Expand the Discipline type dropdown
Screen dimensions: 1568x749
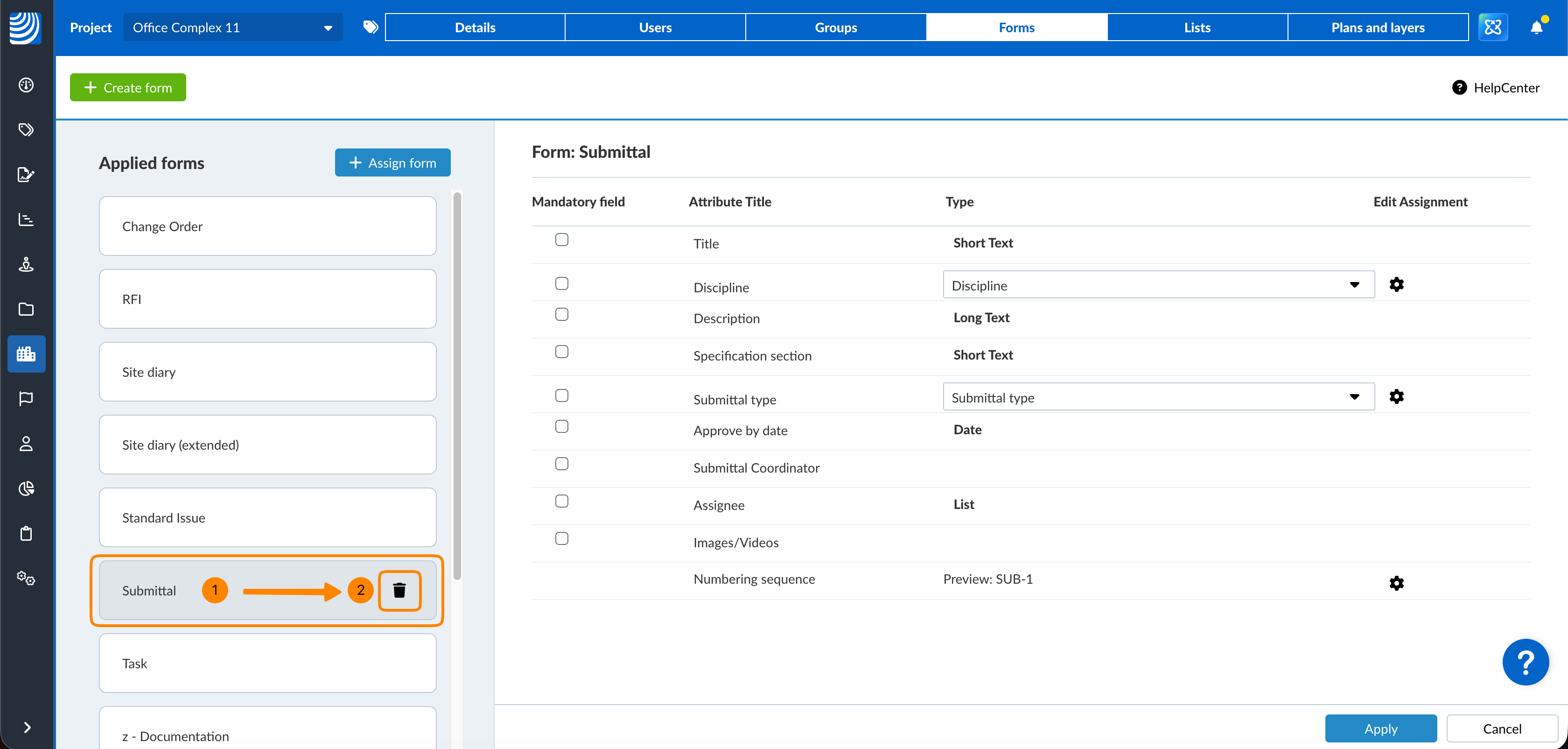1158,285
